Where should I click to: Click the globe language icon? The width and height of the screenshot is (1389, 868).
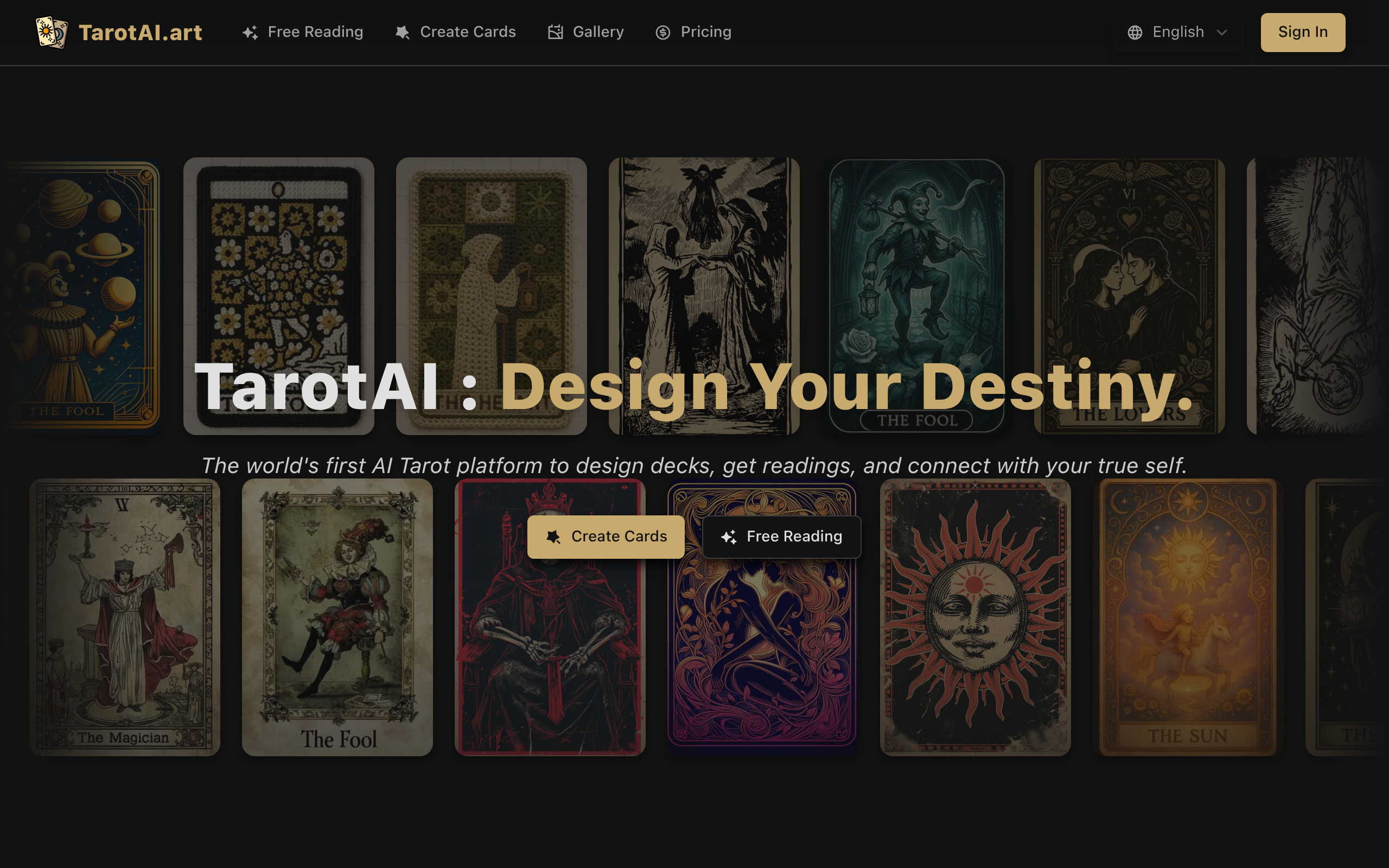1135,33
